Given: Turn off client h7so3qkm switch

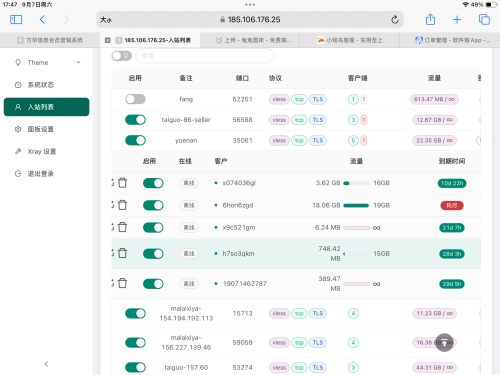Looking at the screenshot, I should click(x=153, y=254).
